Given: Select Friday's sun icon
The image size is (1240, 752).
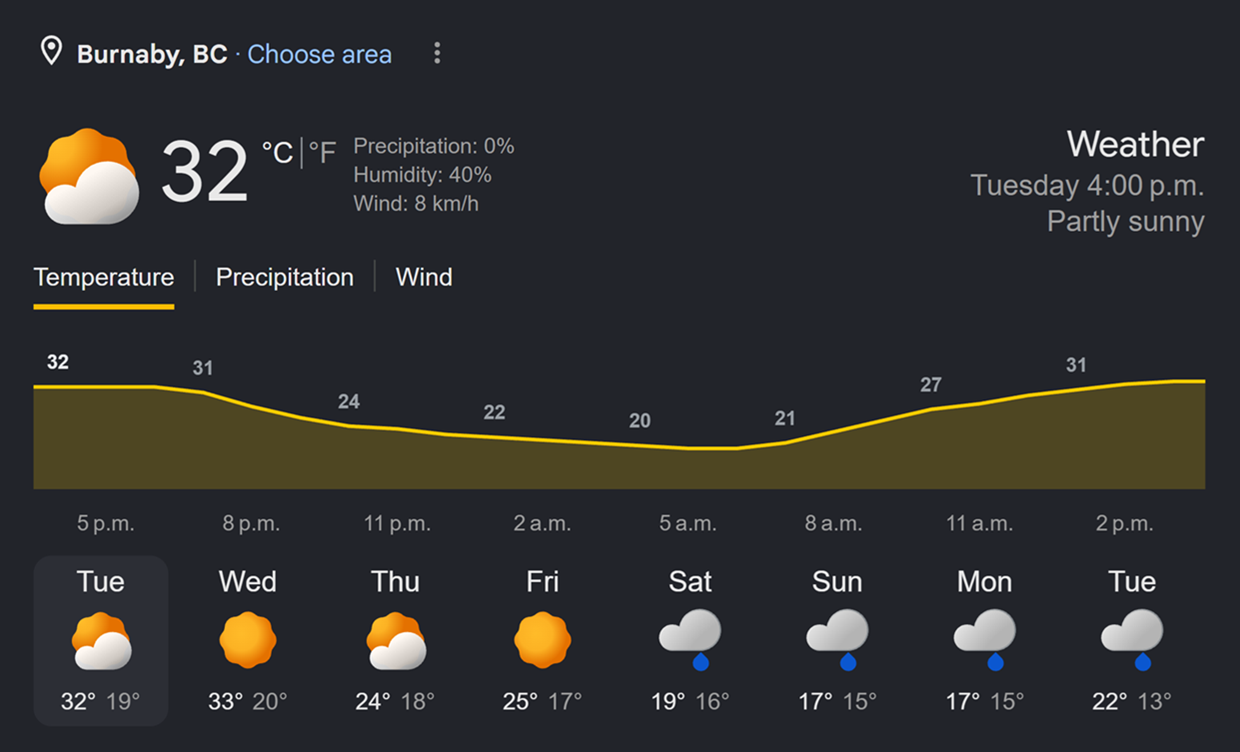Looking at the screenshot, I should click(543, 641).
